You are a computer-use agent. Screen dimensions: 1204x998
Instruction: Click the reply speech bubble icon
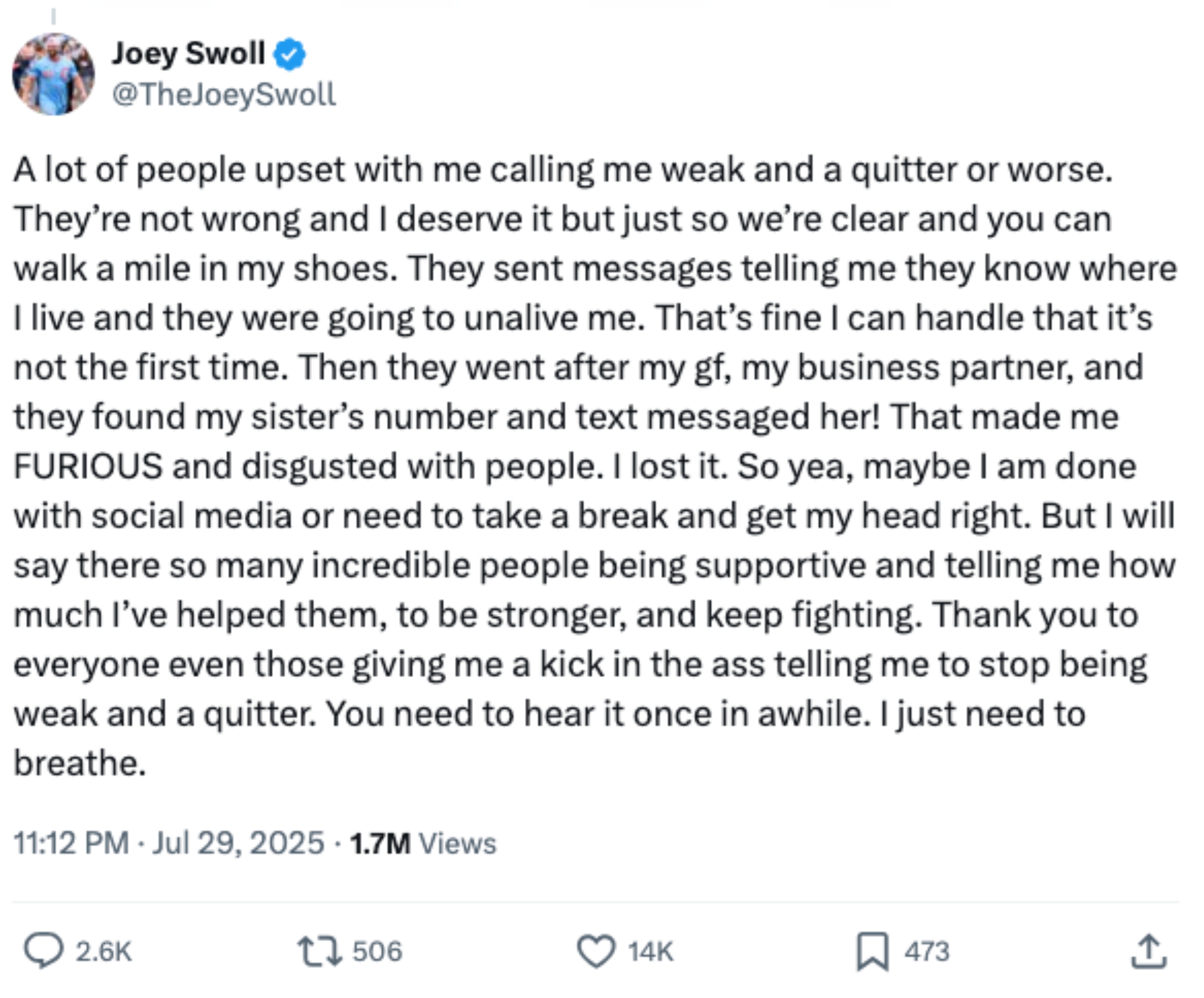43,951
